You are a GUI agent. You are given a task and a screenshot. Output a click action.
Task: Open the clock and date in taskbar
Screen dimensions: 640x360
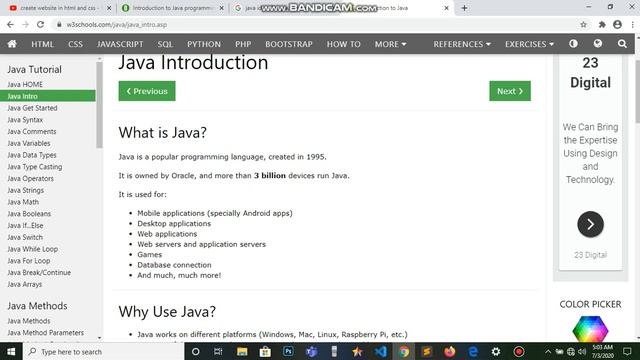pos(602,351)
